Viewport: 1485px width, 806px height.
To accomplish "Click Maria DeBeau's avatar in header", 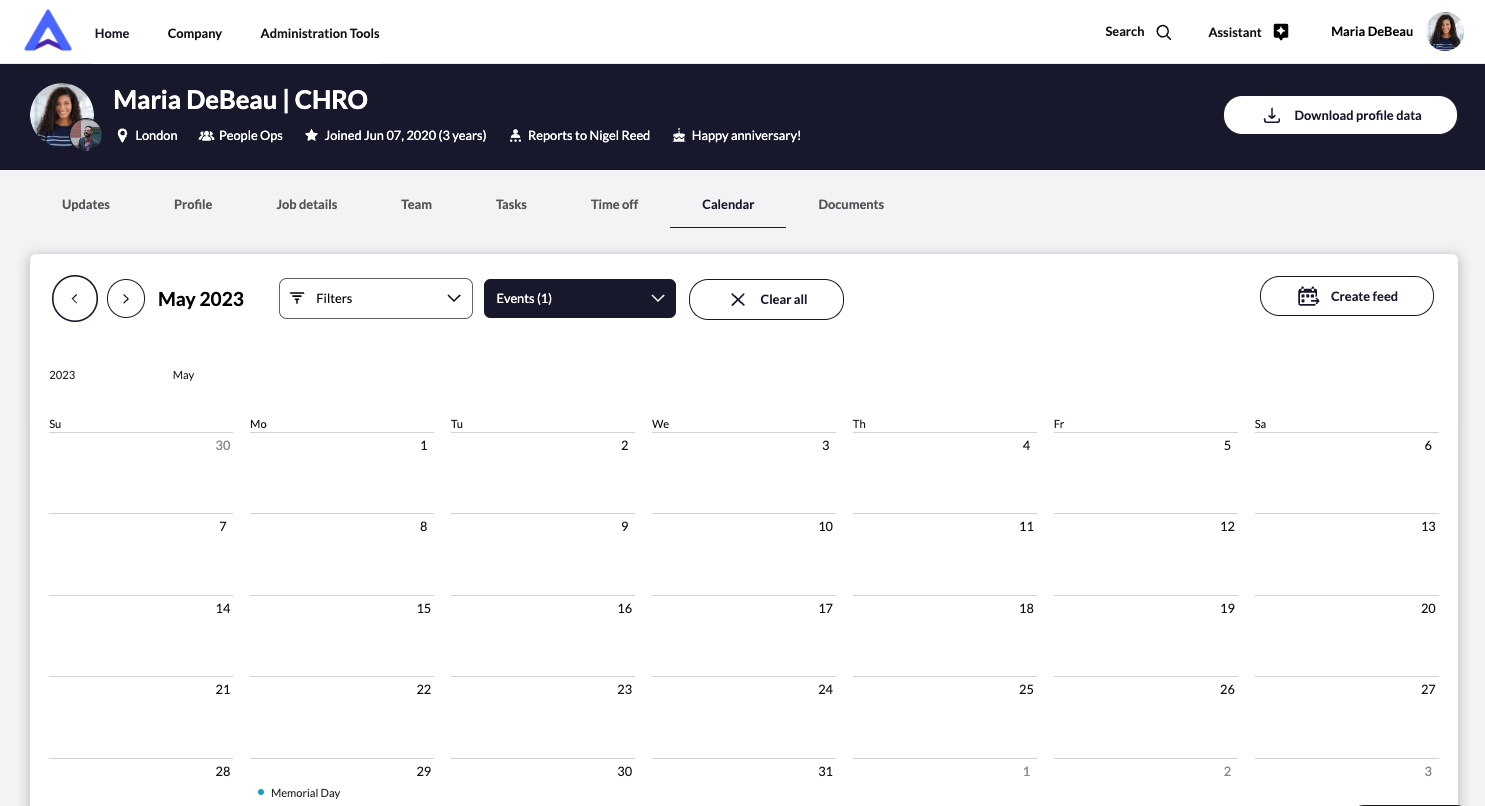I will click(1444, 32).
